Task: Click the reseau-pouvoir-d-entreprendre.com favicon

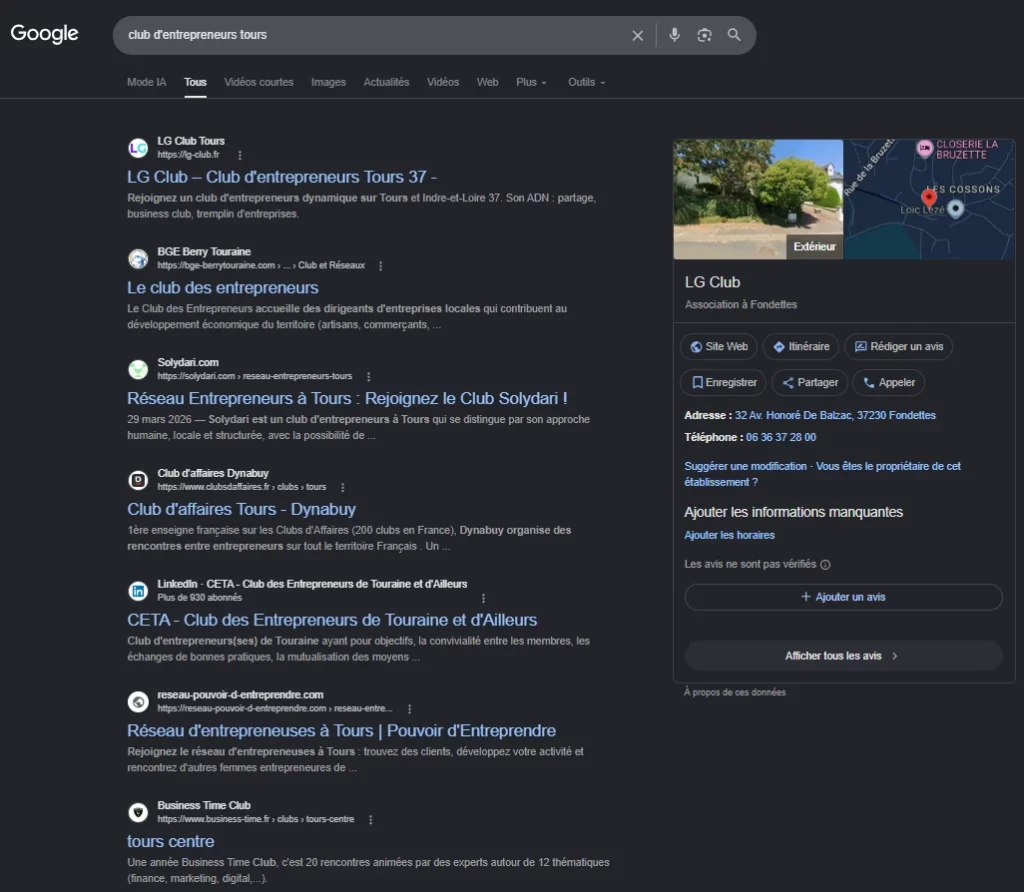Action: (x=138, y=702)
